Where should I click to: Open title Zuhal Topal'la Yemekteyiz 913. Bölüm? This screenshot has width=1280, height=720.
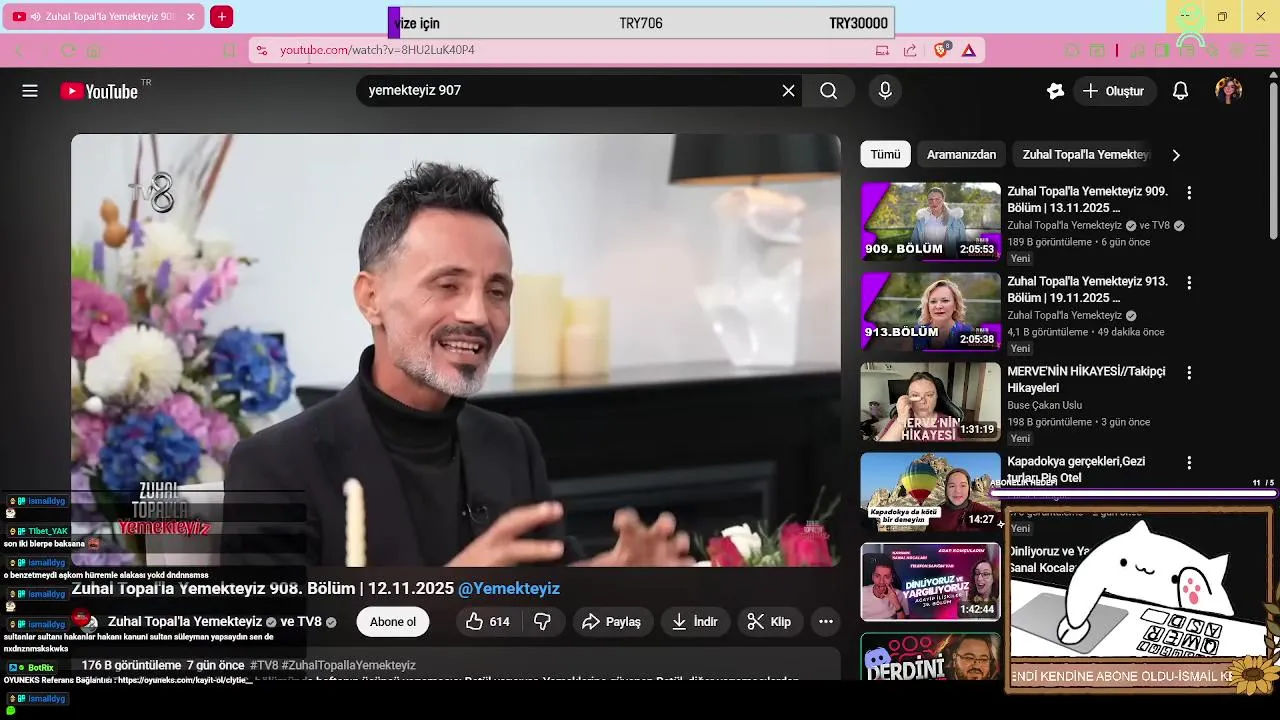tap(1087, 290)
